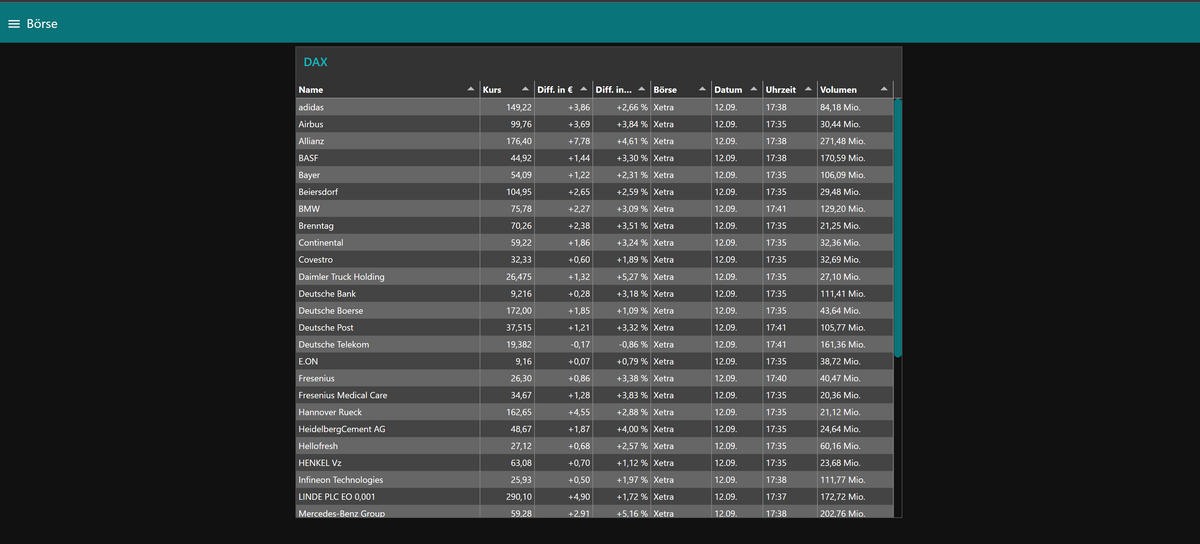The width and height of the screenshot is (1200, 544).
Task: Select the Hannover Rueck row name
Action: [x=330, y=412]
